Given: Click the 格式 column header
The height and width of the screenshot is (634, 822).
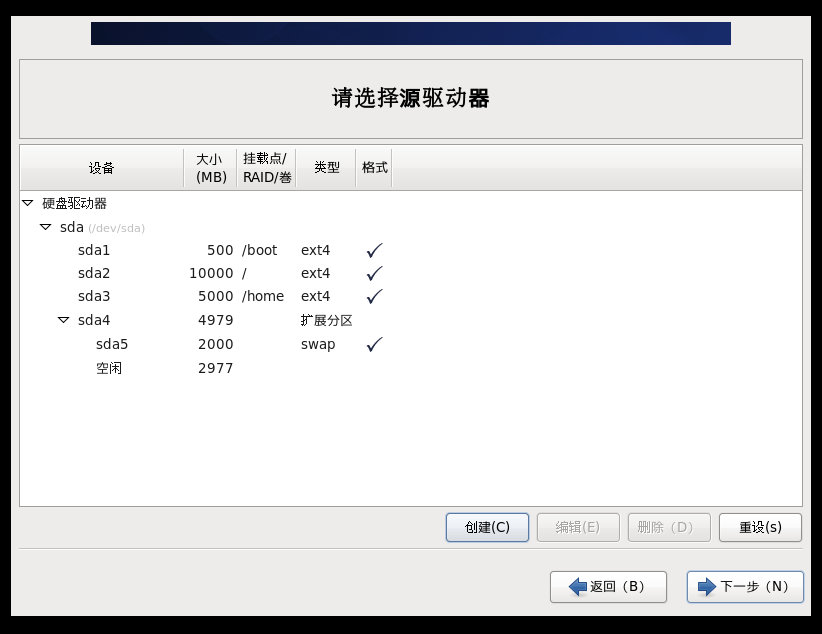Looking at the screenshot, I should (x=374, y=168).
